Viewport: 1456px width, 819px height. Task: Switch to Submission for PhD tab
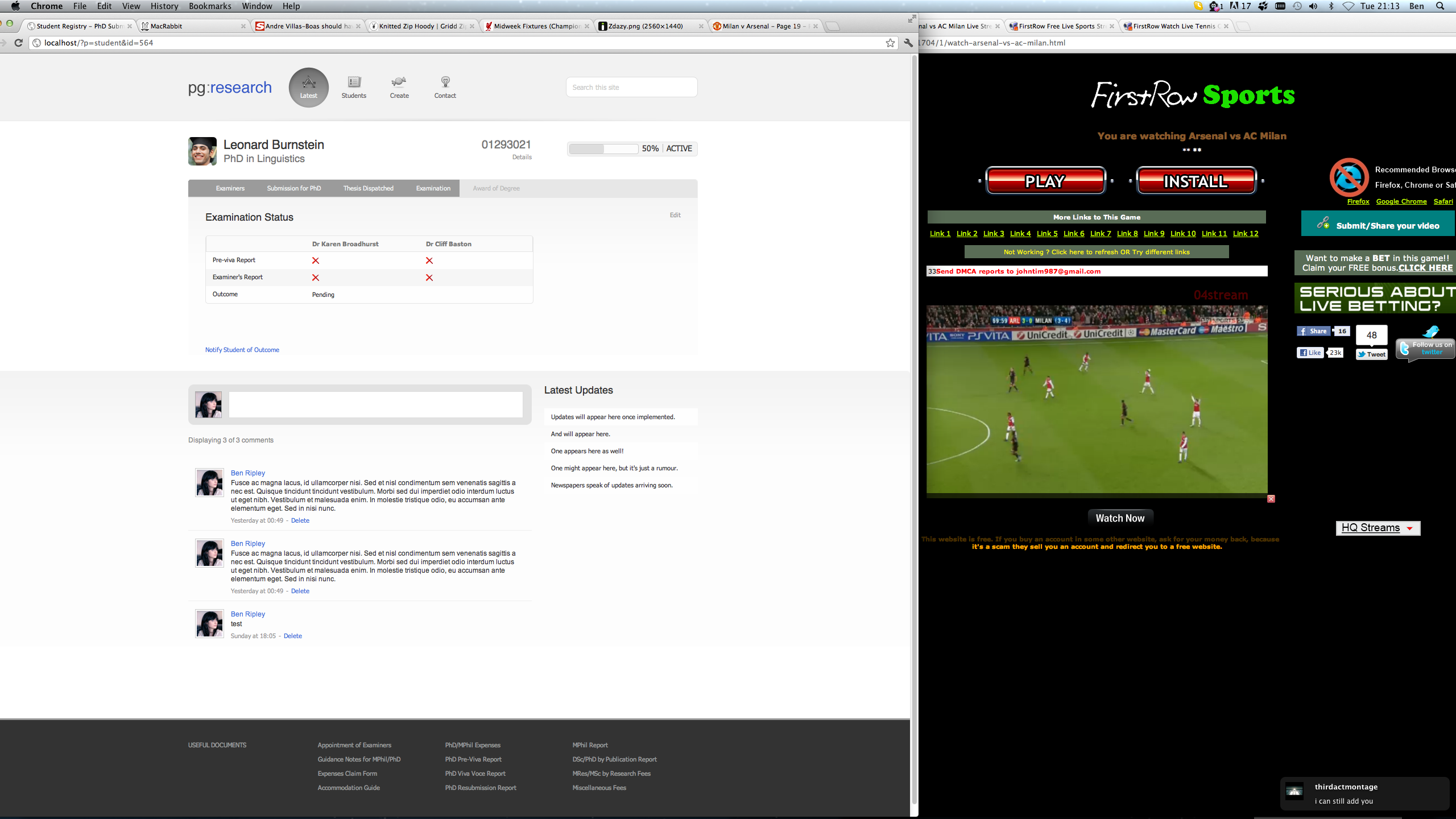pos(294,188)
